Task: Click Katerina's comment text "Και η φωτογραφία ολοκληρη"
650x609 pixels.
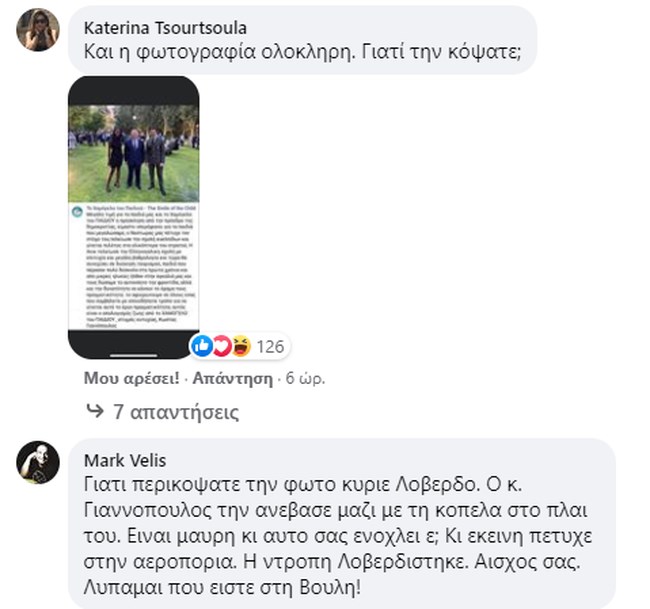Action: coord(220,52)
